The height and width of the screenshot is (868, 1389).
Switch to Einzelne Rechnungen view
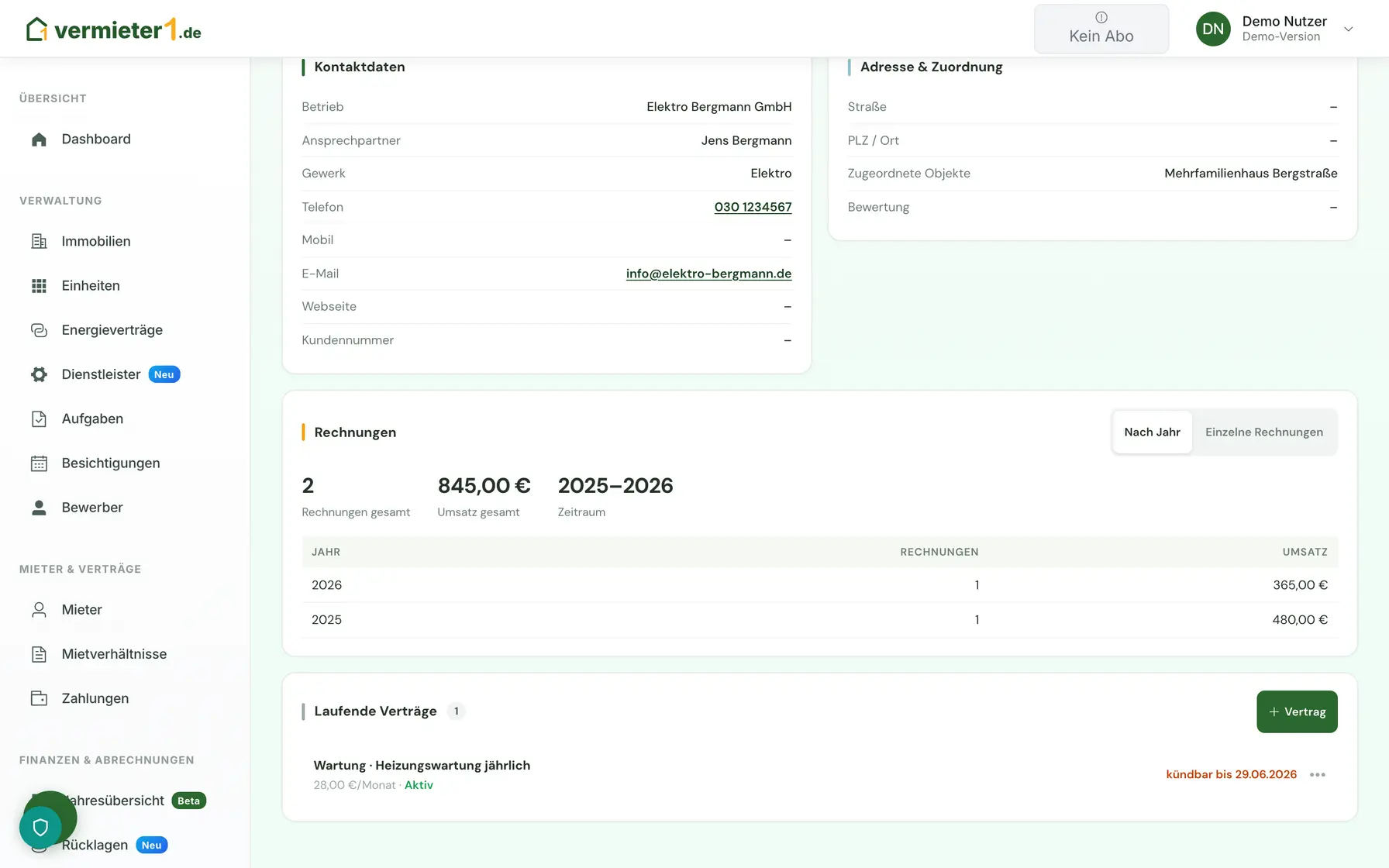click(1263, 432)
